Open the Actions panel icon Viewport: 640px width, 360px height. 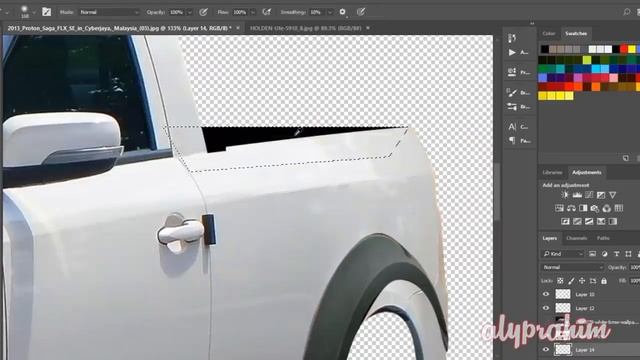point(512,52)
